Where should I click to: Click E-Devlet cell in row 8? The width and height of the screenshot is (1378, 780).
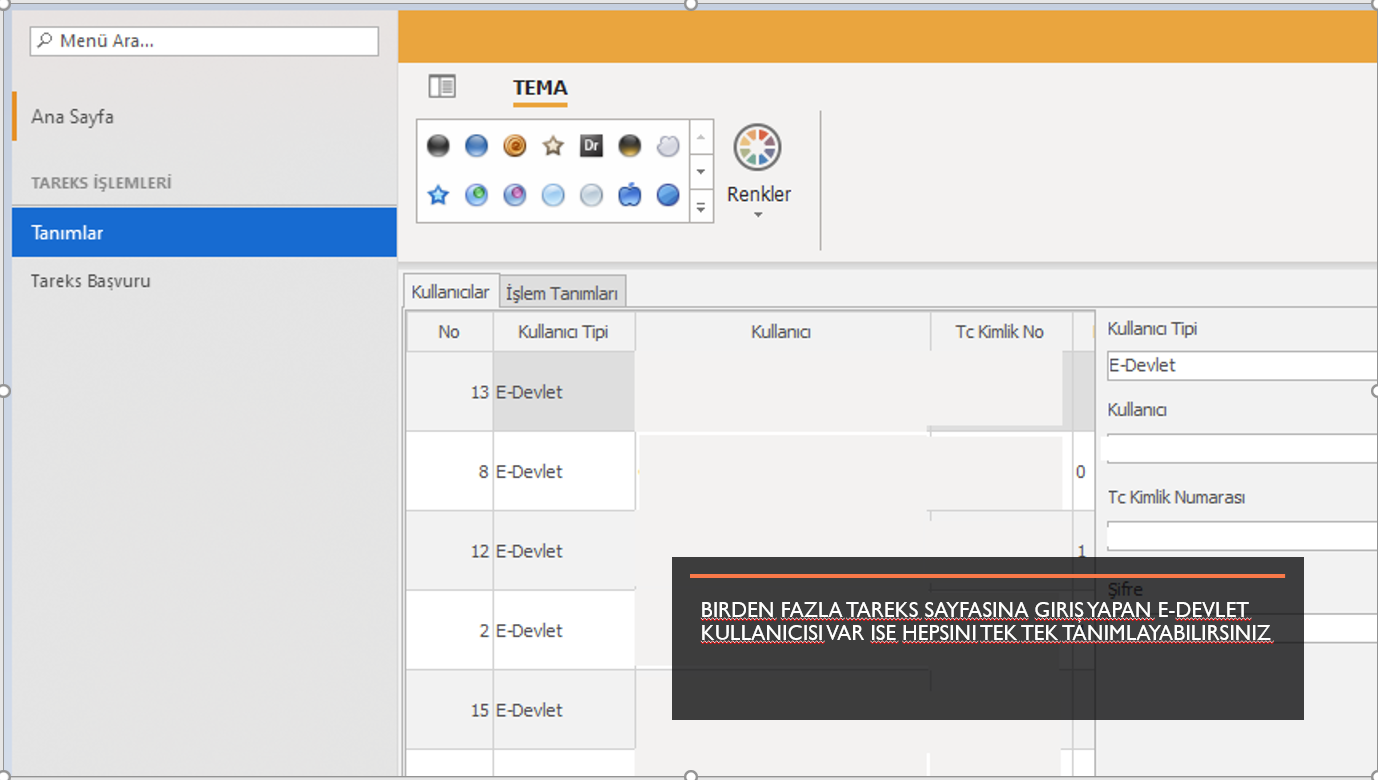[564, 472]
